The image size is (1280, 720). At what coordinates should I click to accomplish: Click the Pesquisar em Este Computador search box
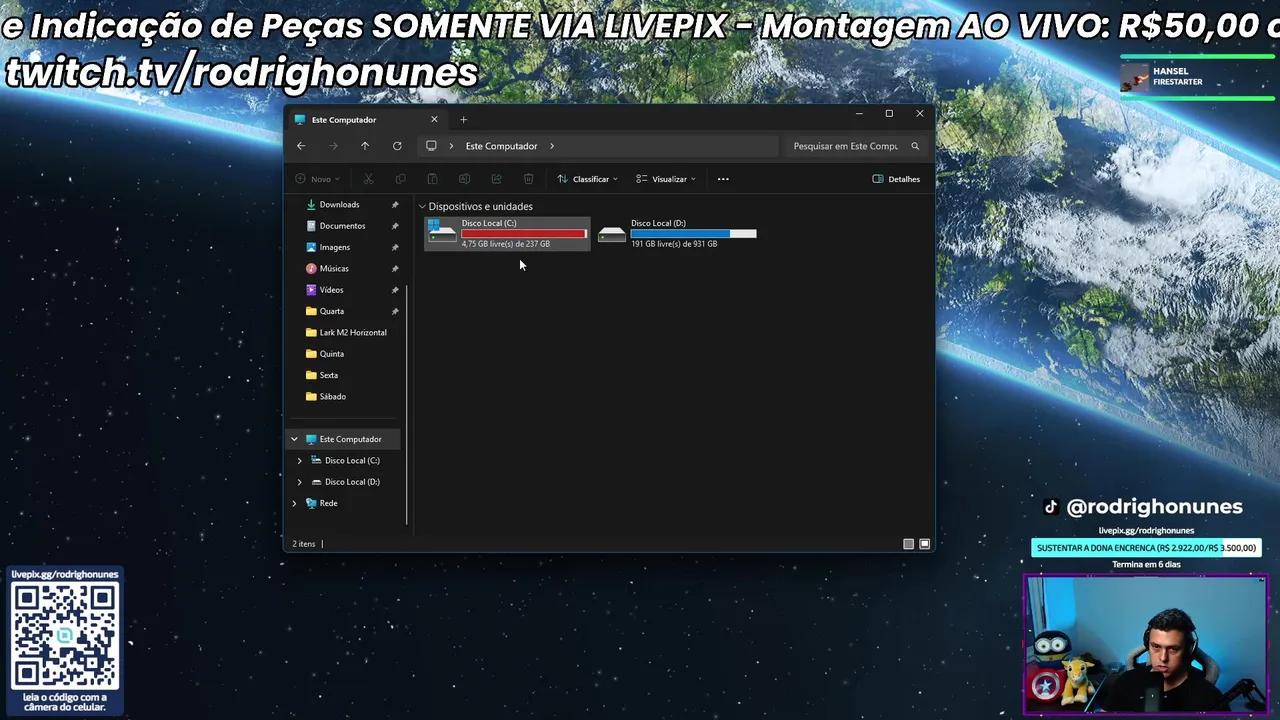pyautogui.click(x=856, y=146)
